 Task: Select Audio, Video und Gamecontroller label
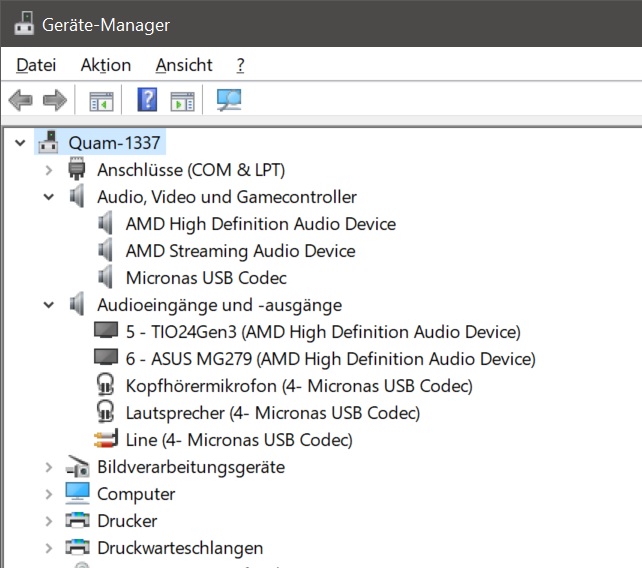click(227, 197)
